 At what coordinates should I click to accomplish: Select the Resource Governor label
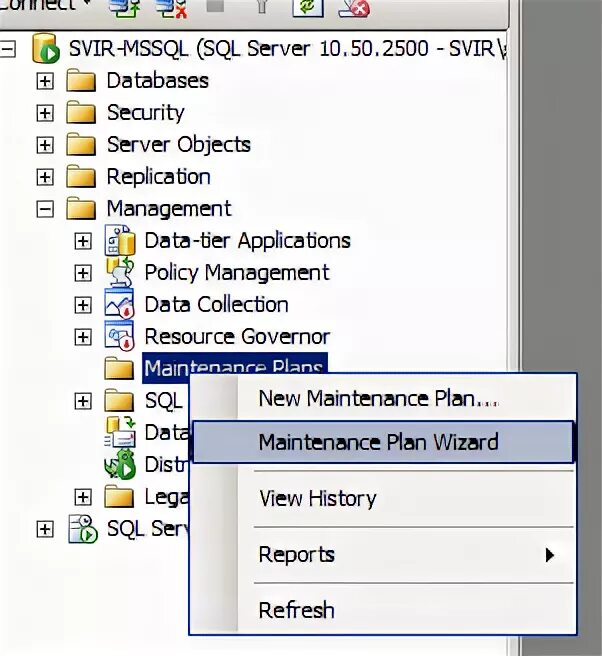(237, 336)
